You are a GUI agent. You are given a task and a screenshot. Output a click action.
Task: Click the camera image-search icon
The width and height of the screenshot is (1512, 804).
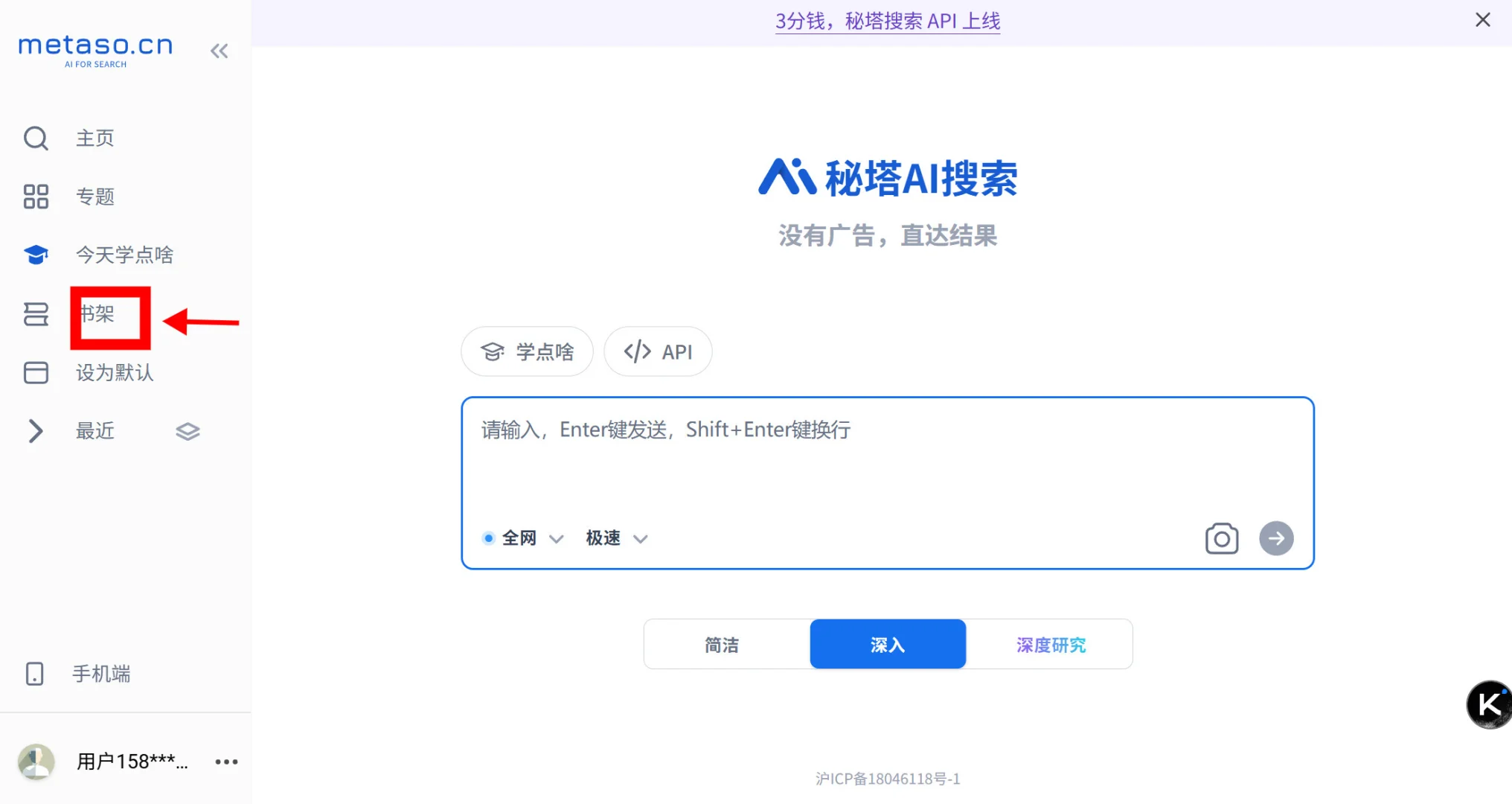[x=1222, y=538]
